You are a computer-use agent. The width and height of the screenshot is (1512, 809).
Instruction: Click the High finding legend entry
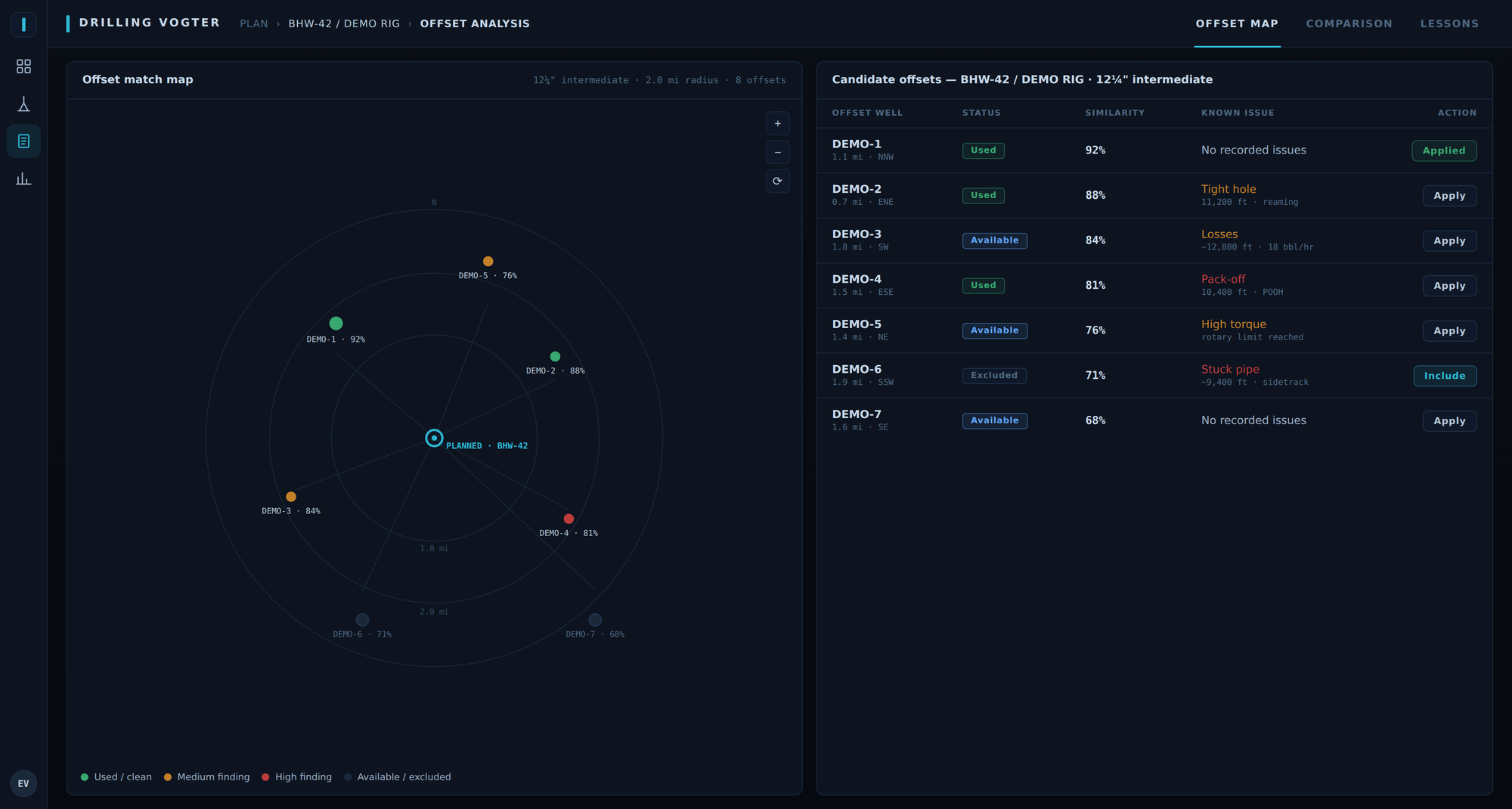coord(296,776)
